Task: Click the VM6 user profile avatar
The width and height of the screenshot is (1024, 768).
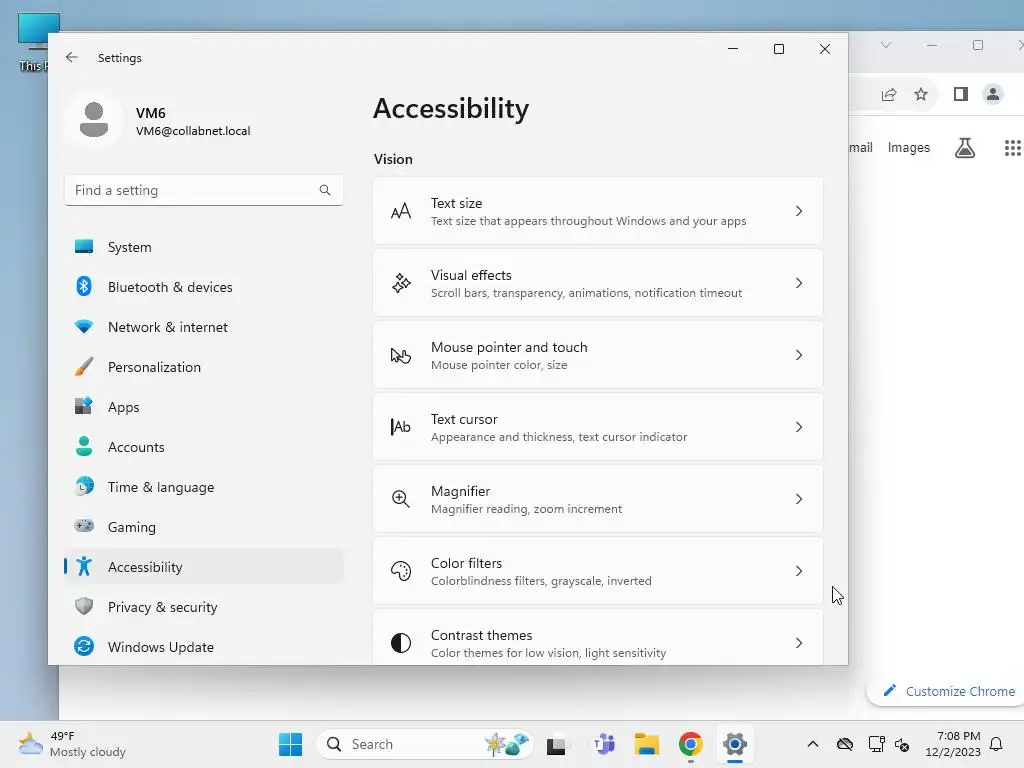Action: (x=94, y=120)
